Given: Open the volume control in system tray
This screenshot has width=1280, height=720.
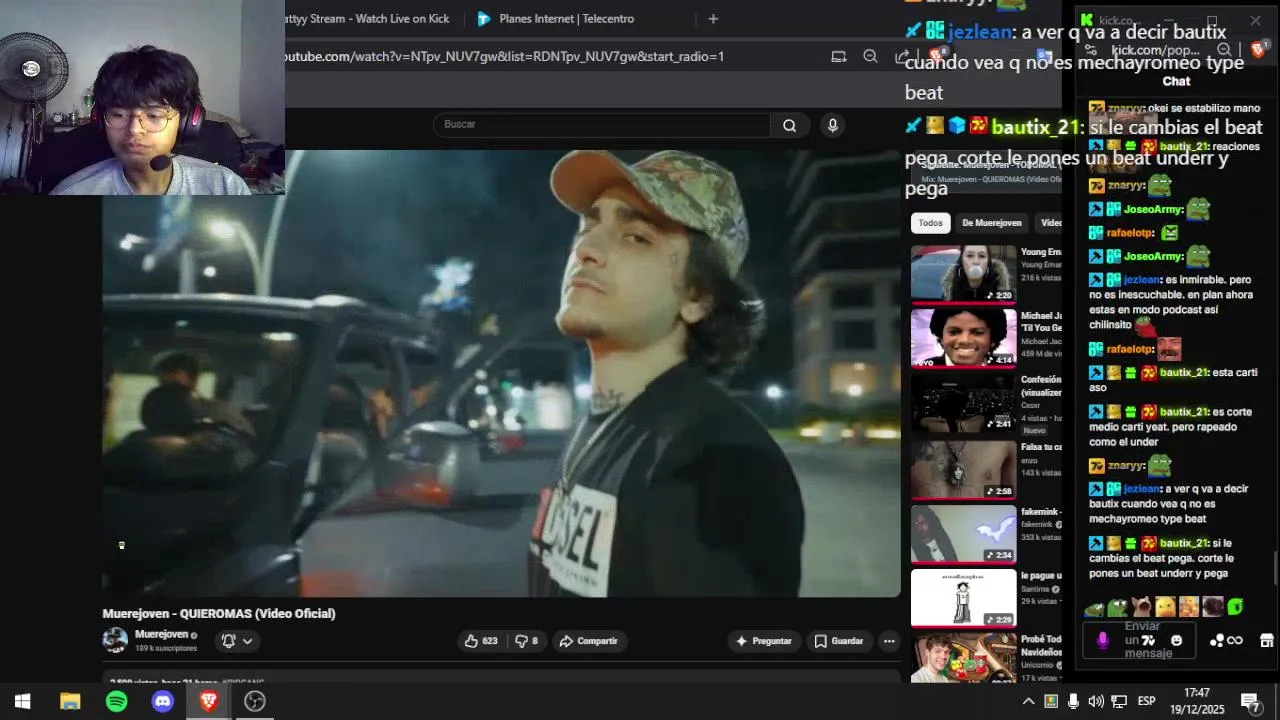Looking at the screenshot, I should [1096, 701].
